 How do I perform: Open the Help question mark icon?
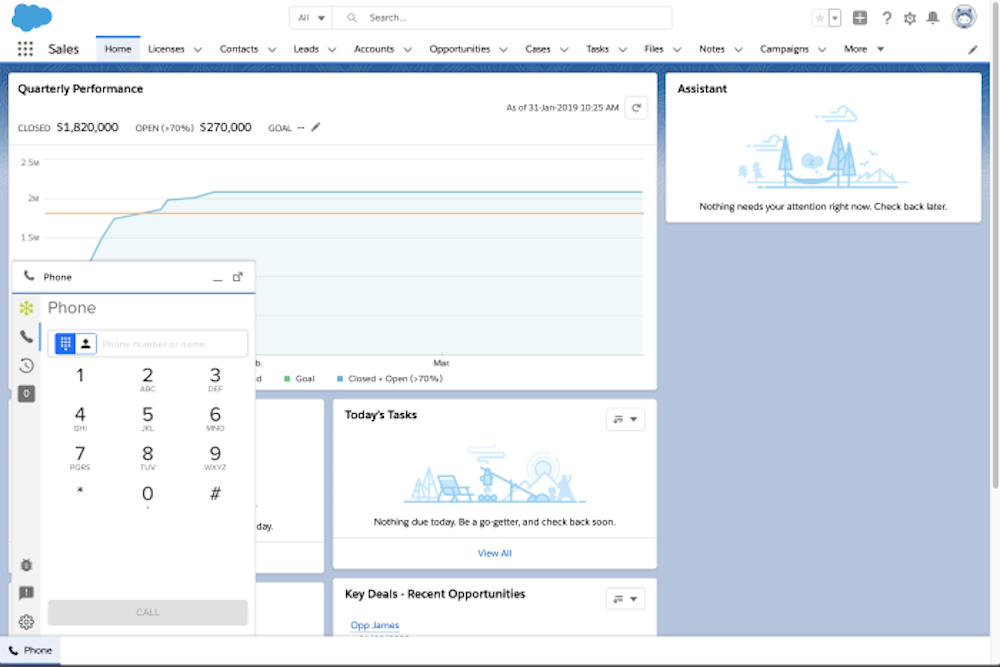886,18
